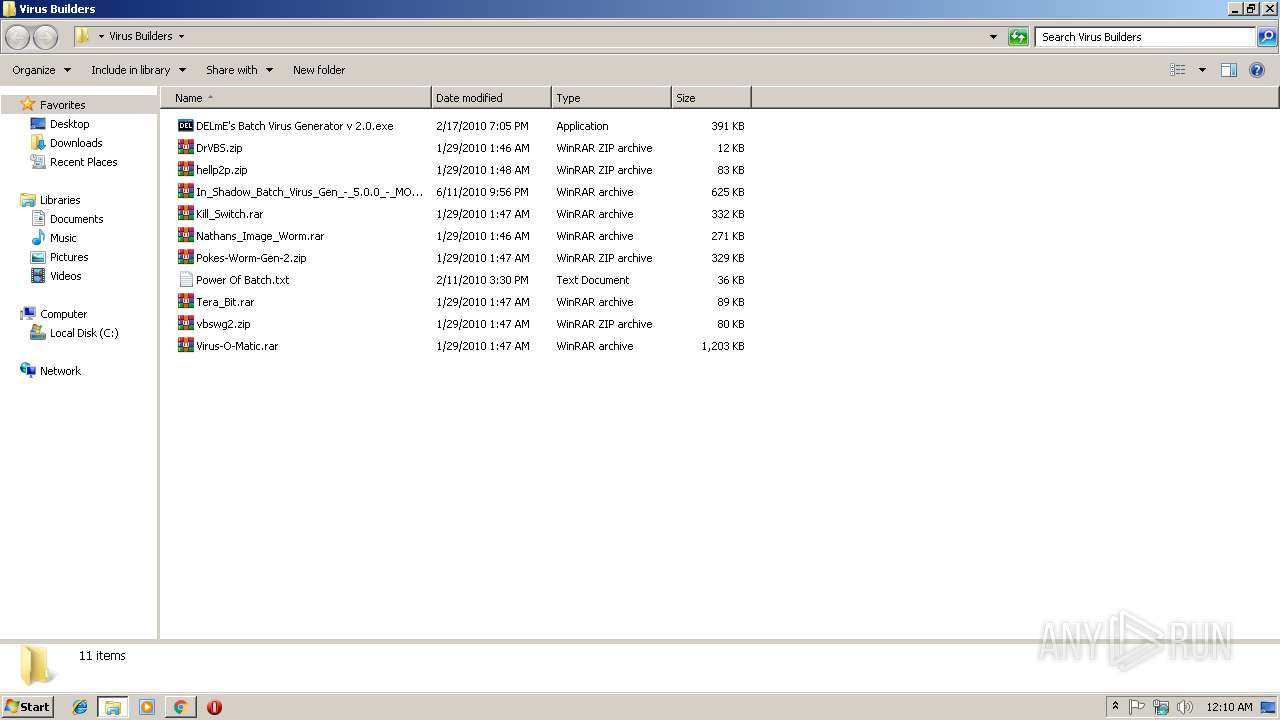Open the Videos library

point(66,276)
